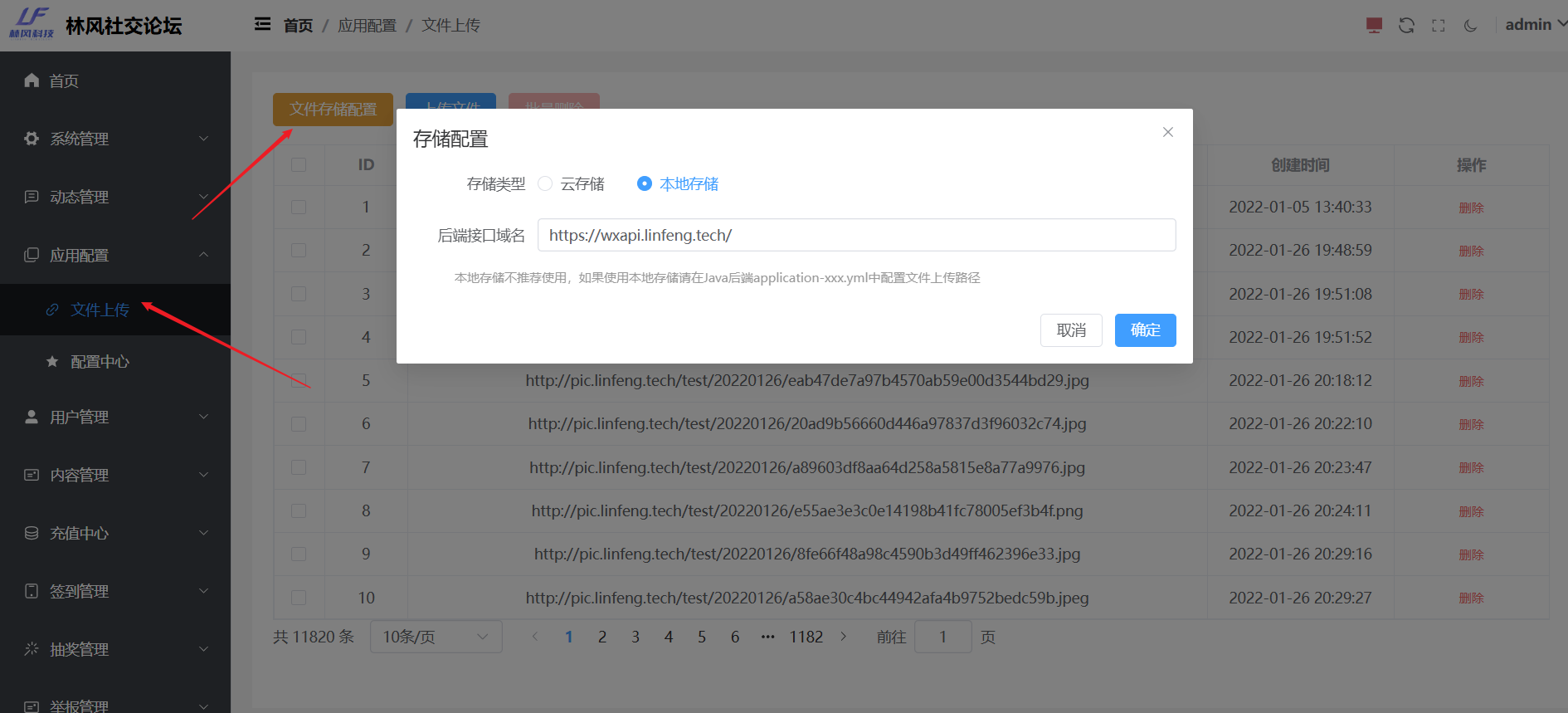Go to last page 1182

tap(806, 637)
